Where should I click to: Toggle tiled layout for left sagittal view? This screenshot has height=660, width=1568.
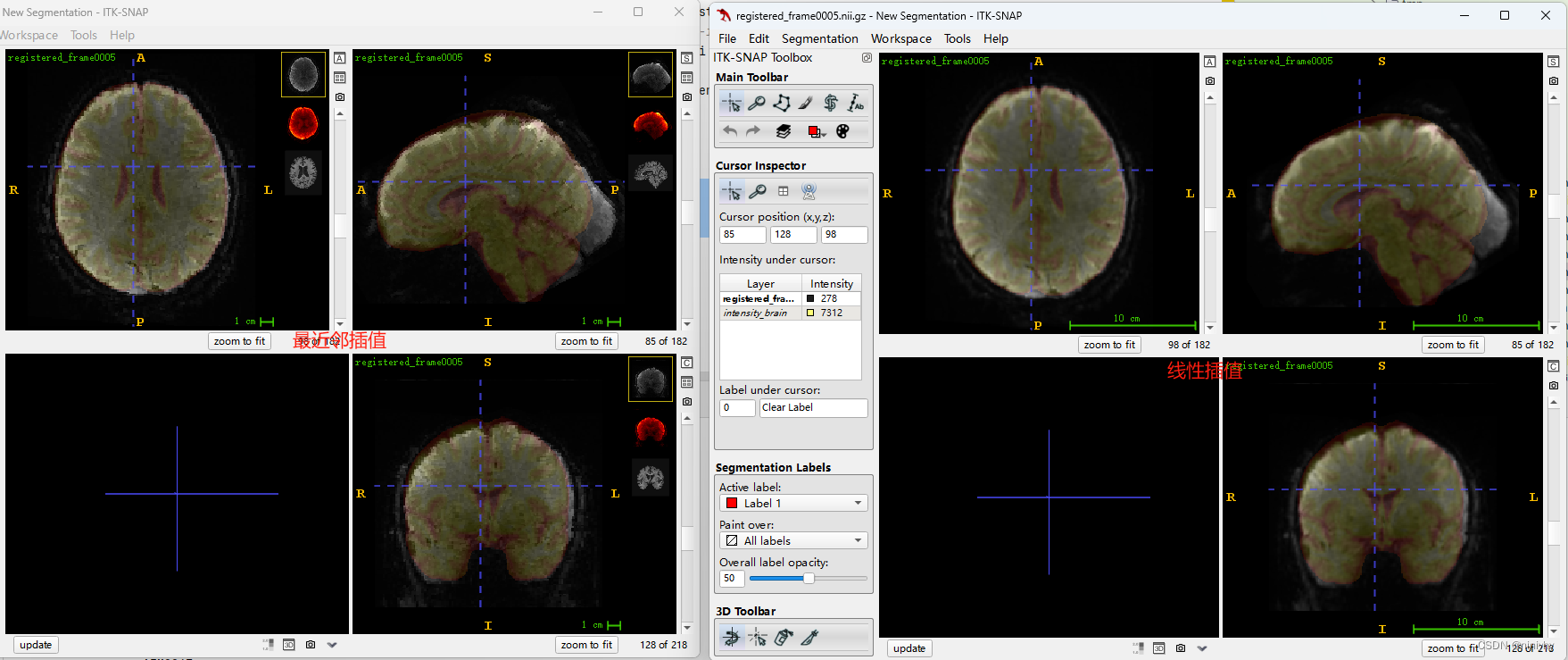686,78
